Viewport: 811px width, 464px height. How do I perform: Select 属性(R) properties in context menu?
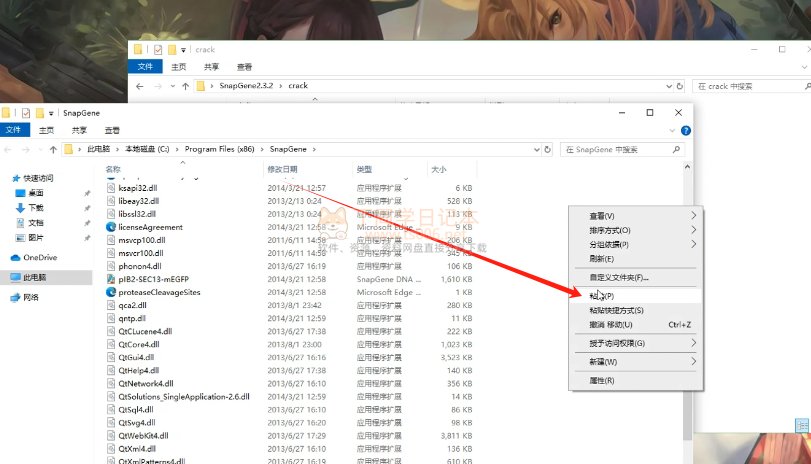pyautogui.click(x=602, y=381)
